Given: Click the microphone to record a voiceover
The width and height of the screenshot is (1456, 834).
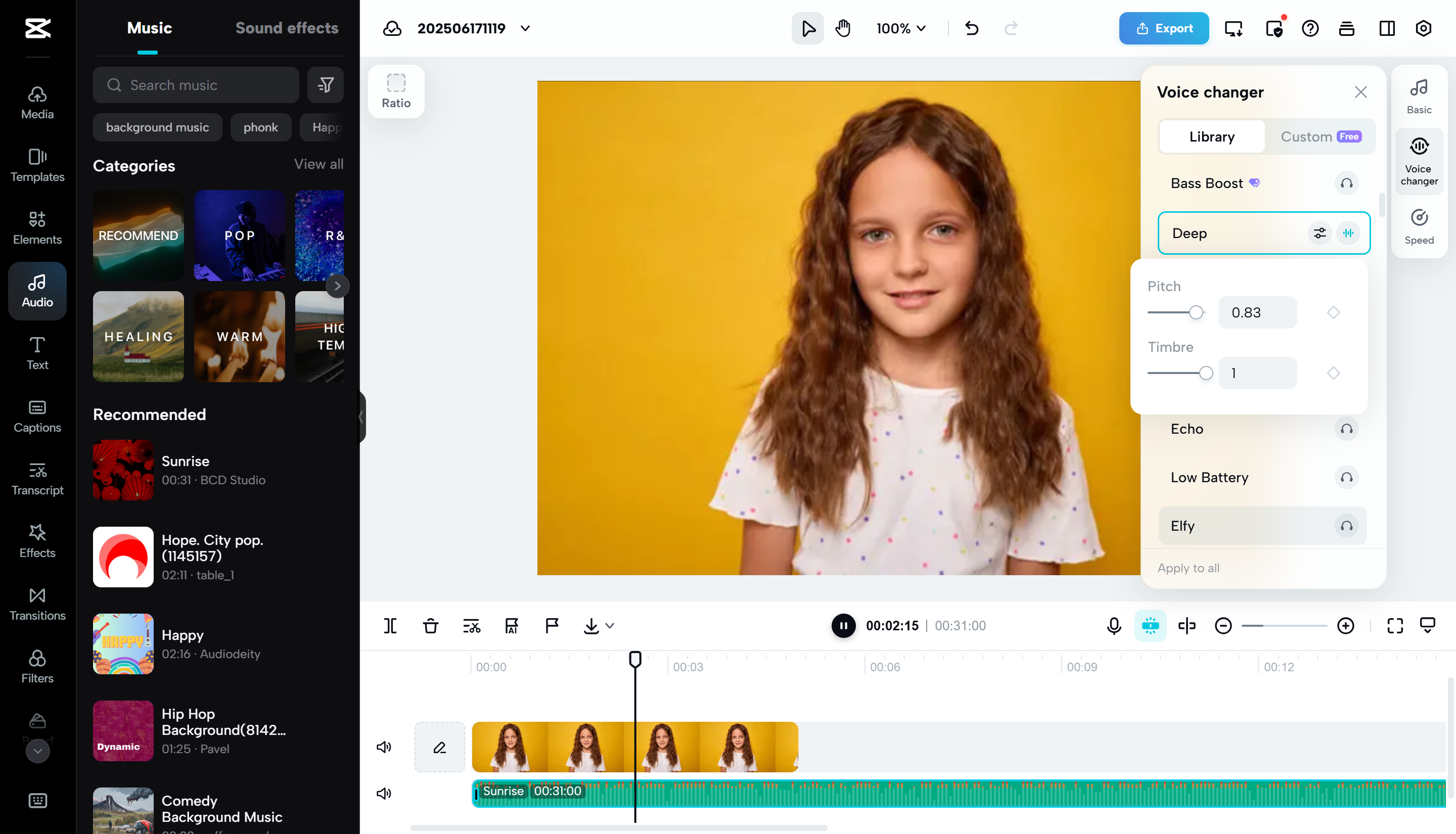Looking at the screenshot, I should tap(1113, 626).
